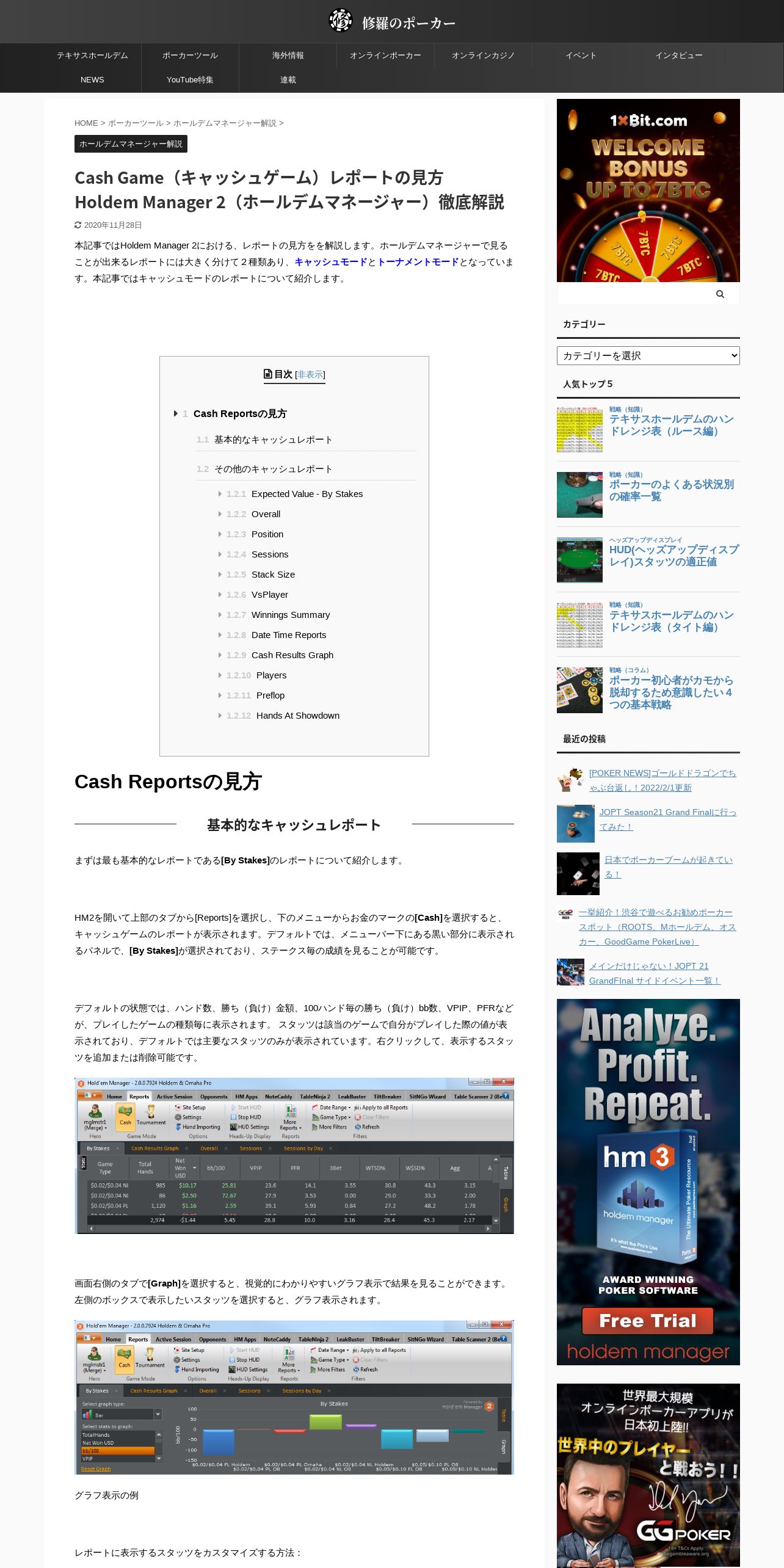Click thumbnail of タイト編 hand range article

pyautogui.click(x=579, y=626)
